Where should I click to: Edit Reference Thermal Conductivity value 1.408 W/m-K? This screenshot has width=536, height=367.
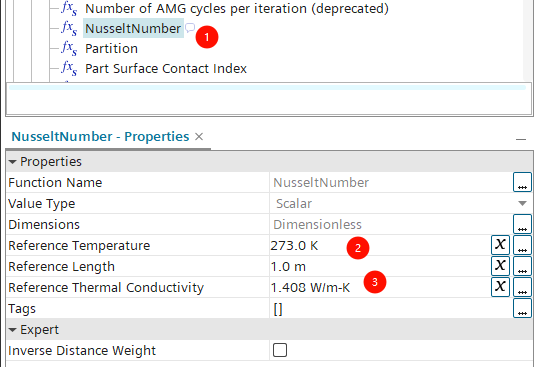click(x=310, y=288)
